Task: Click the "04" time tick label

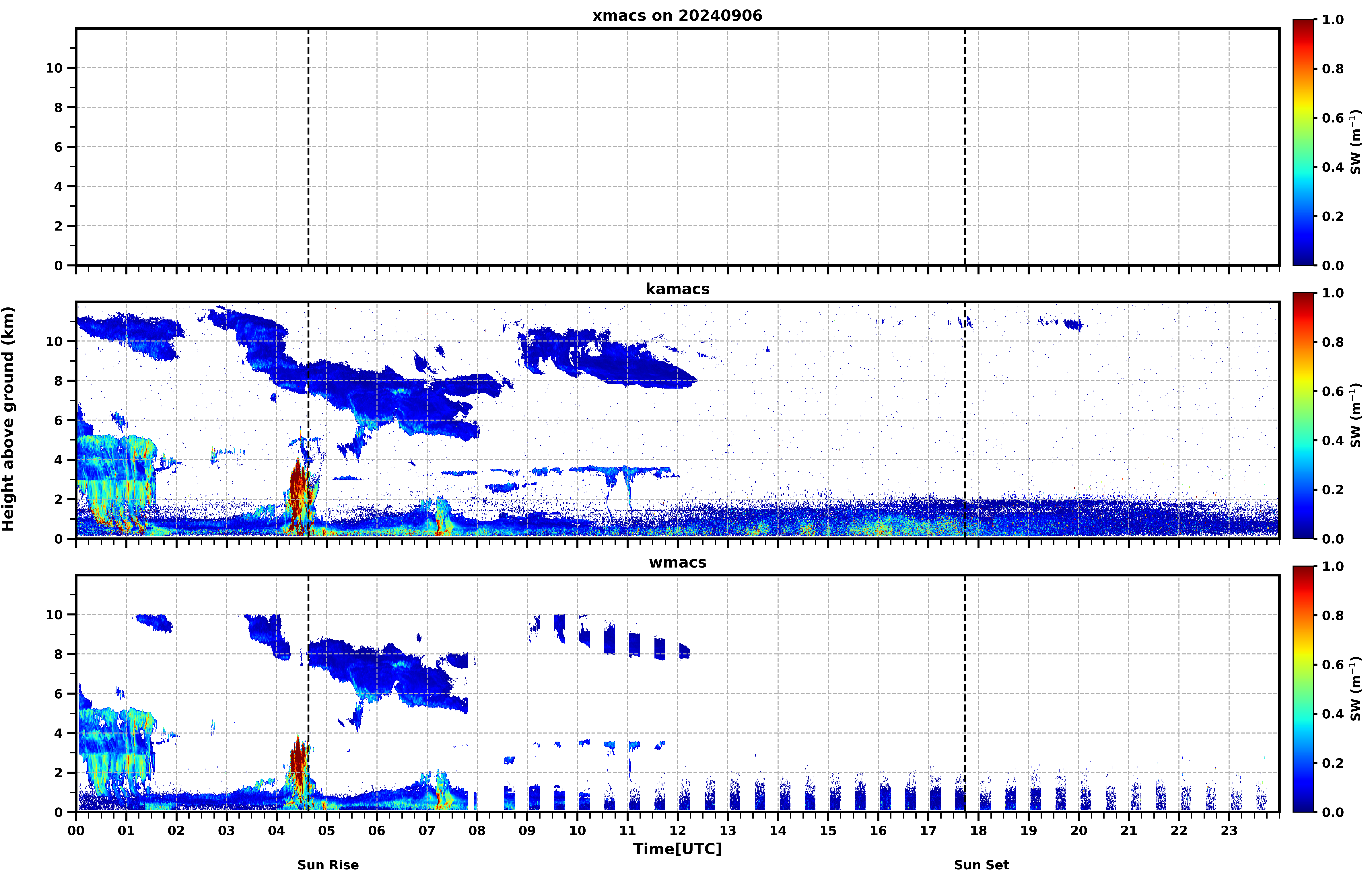Action: (276, 831)
